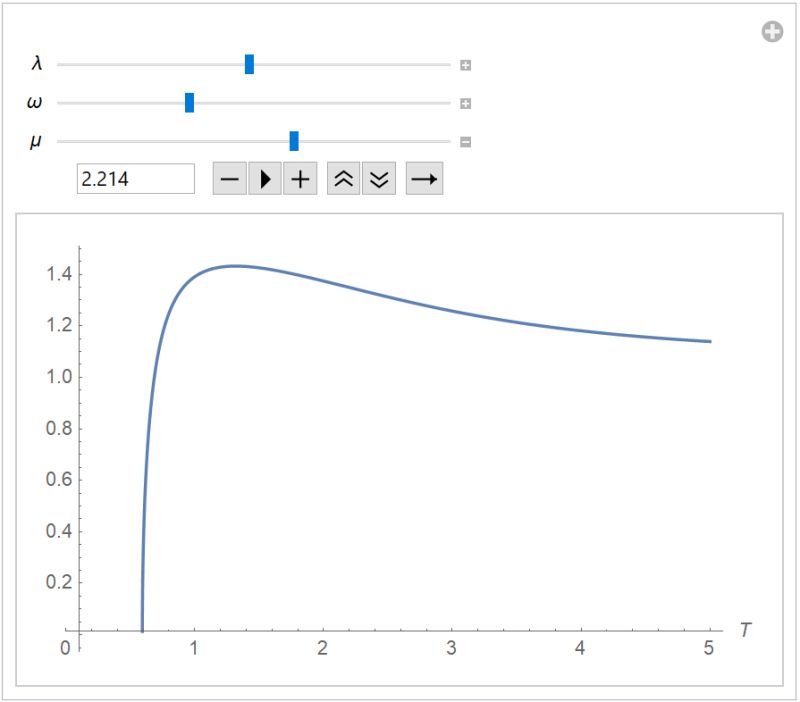Click the value field showing 2.214

click(137, 179)
